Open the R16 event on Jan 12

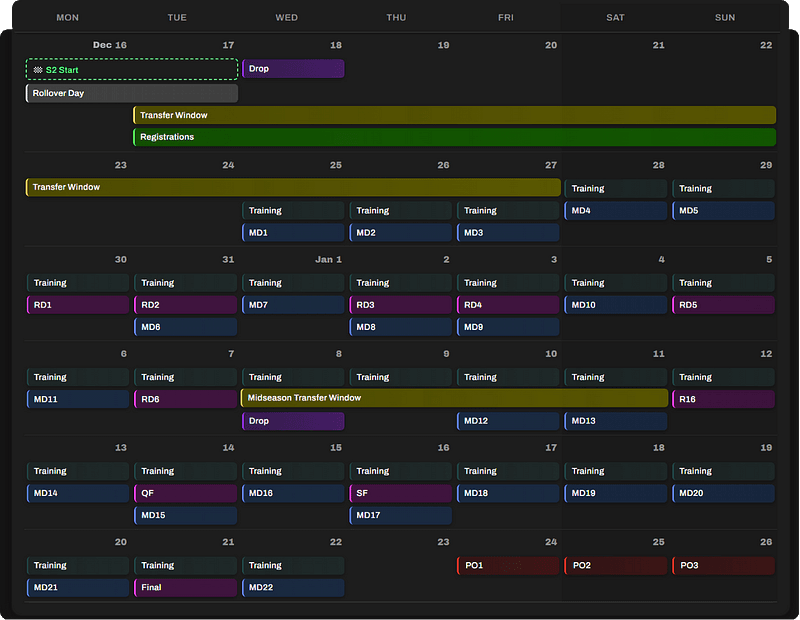(723, 399)
